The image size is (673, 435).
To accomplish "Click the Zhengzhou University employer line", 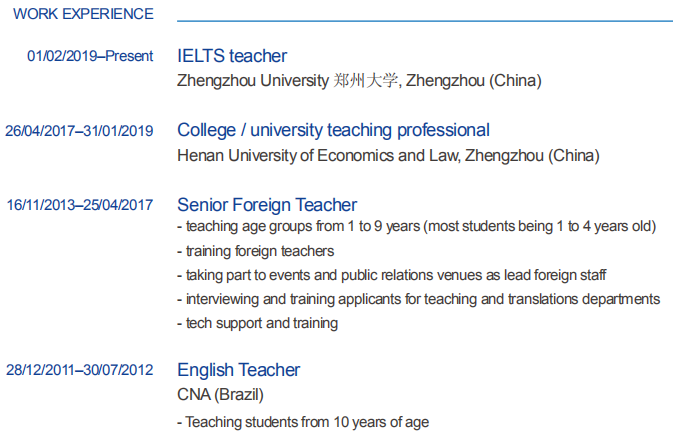I will [x=359, y=81].
